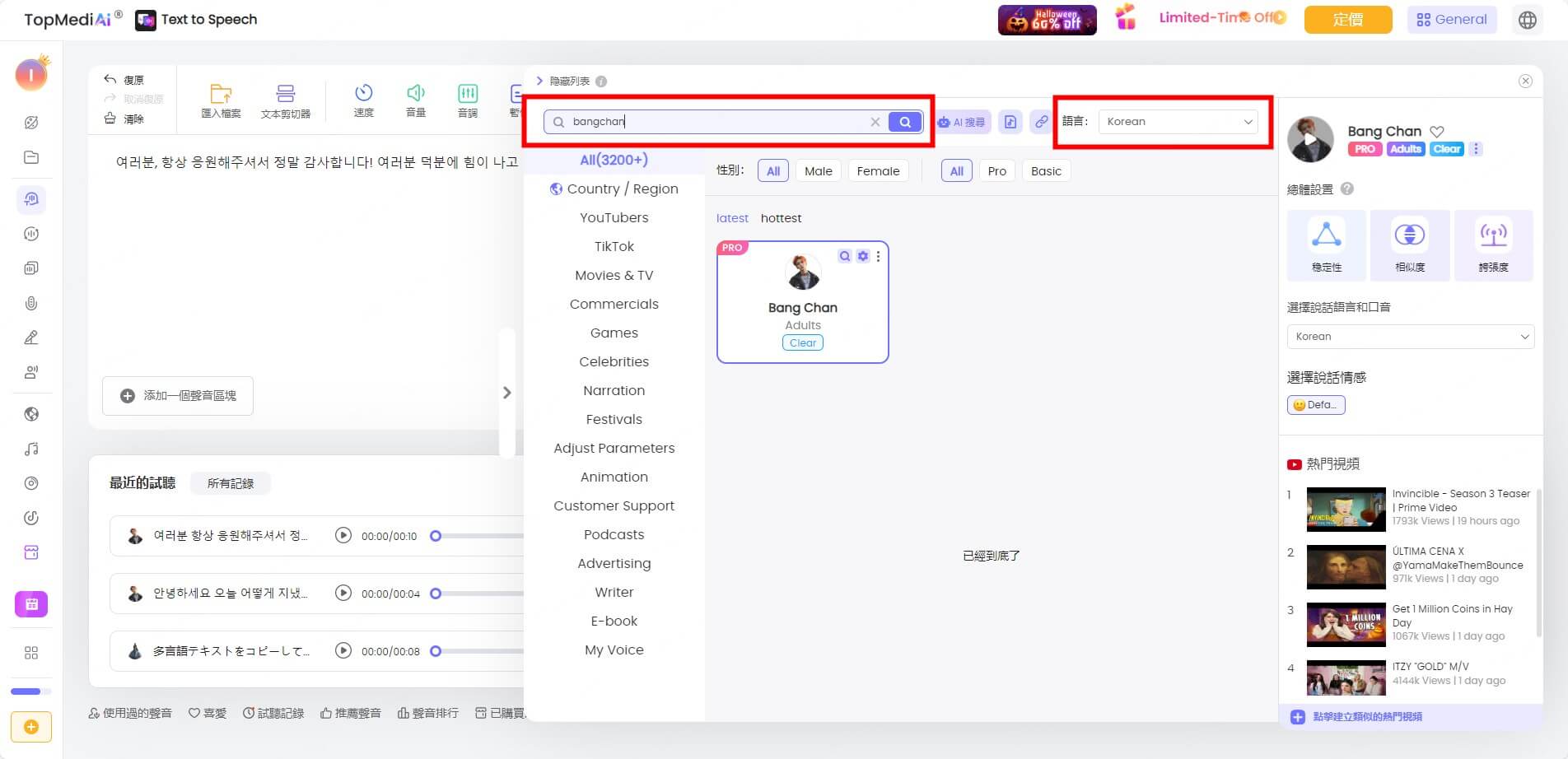Click the right arrow expander beside text editor
The height and width of the screenshot is (759, 1568).
(507, 393)
